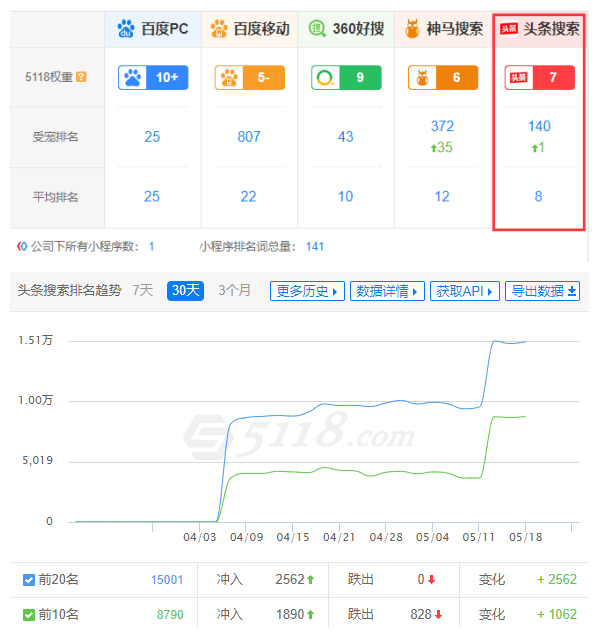Open Baidu PC 平均排名 value 25
This screenshot has width=599, height=637.
tap(152, 197)
